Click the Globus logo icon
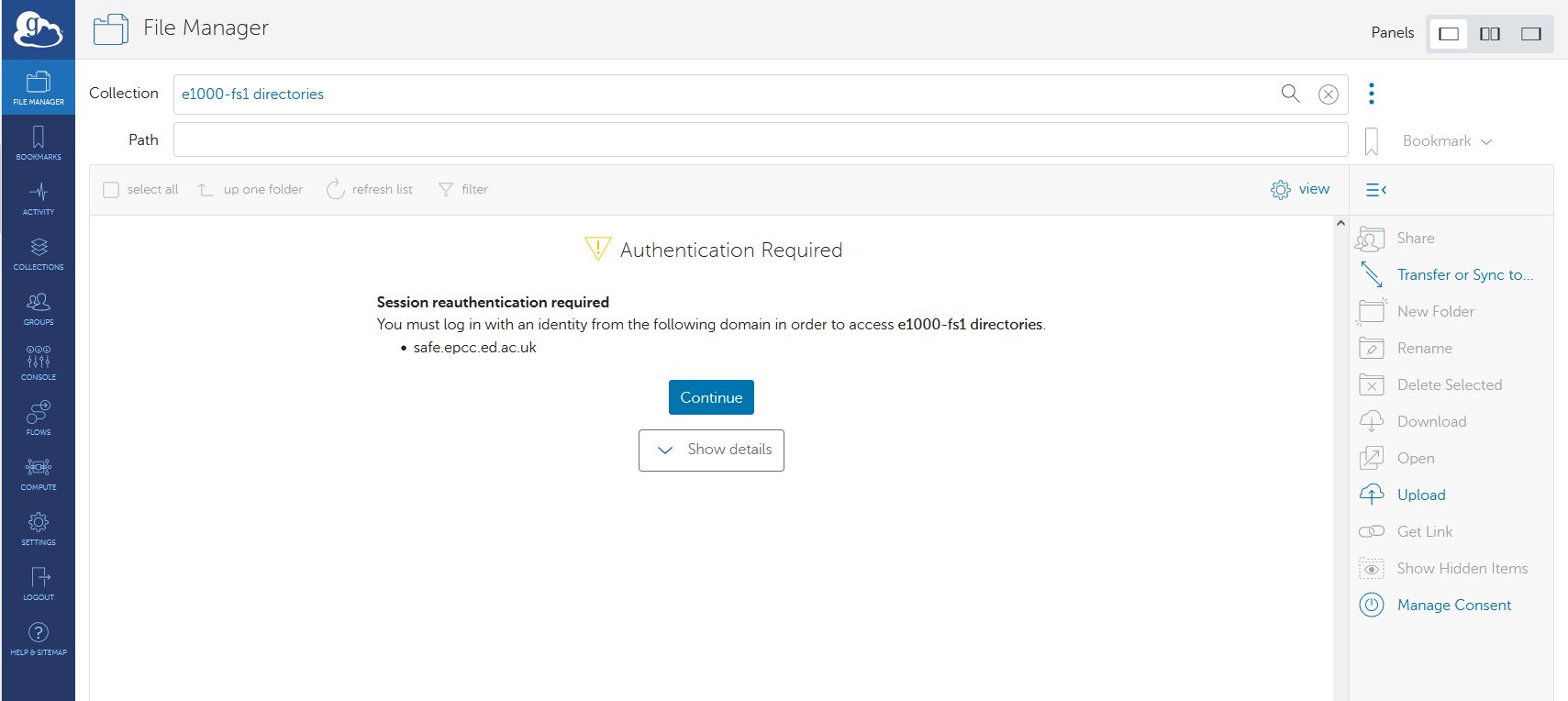The width and height of the screenshot is (1568, 701). (x=38, y=29)
